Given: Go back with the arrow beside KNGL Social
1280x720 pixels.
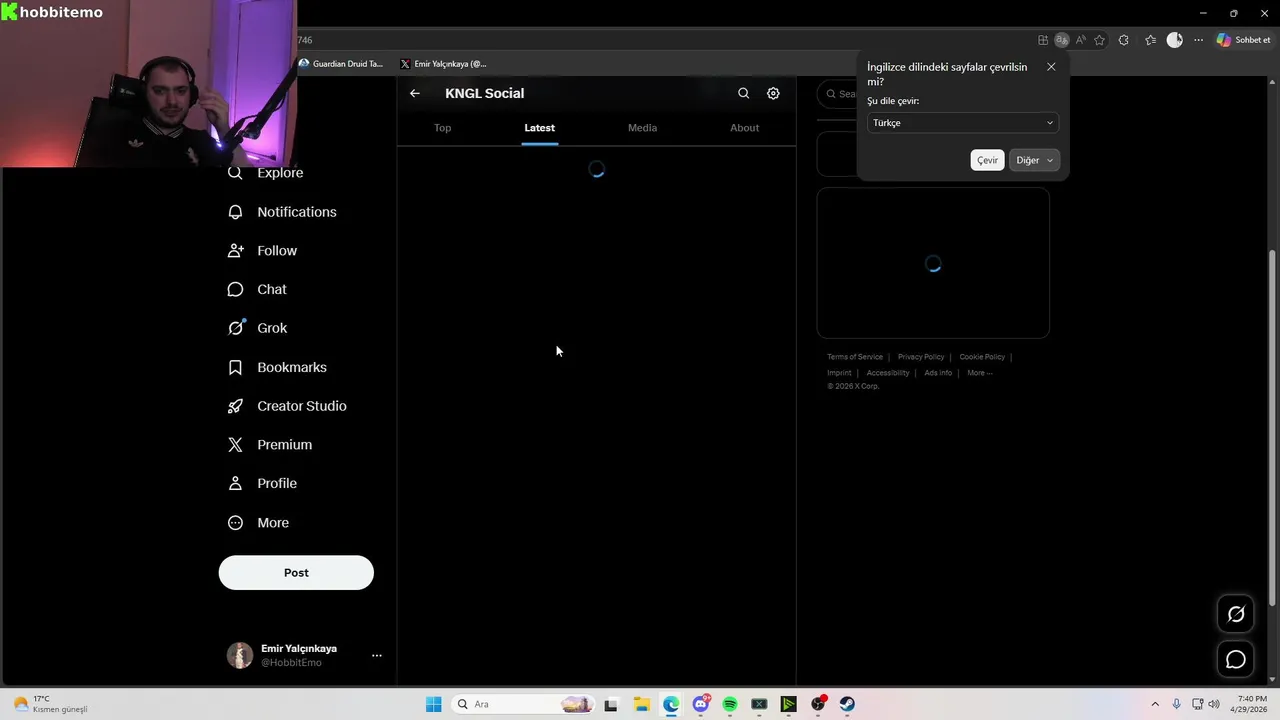Looking at the screenshot, I should tap(415, 93).
